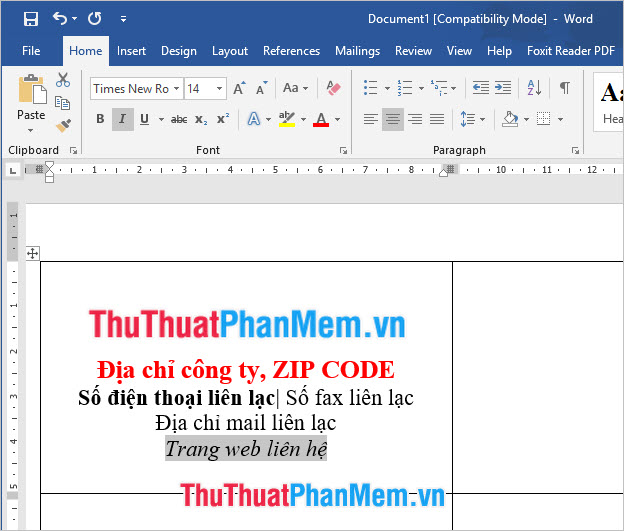Apply Text Effects and Typography
Image resolution: width=624 pixels, height=531 pixels.
254,119
